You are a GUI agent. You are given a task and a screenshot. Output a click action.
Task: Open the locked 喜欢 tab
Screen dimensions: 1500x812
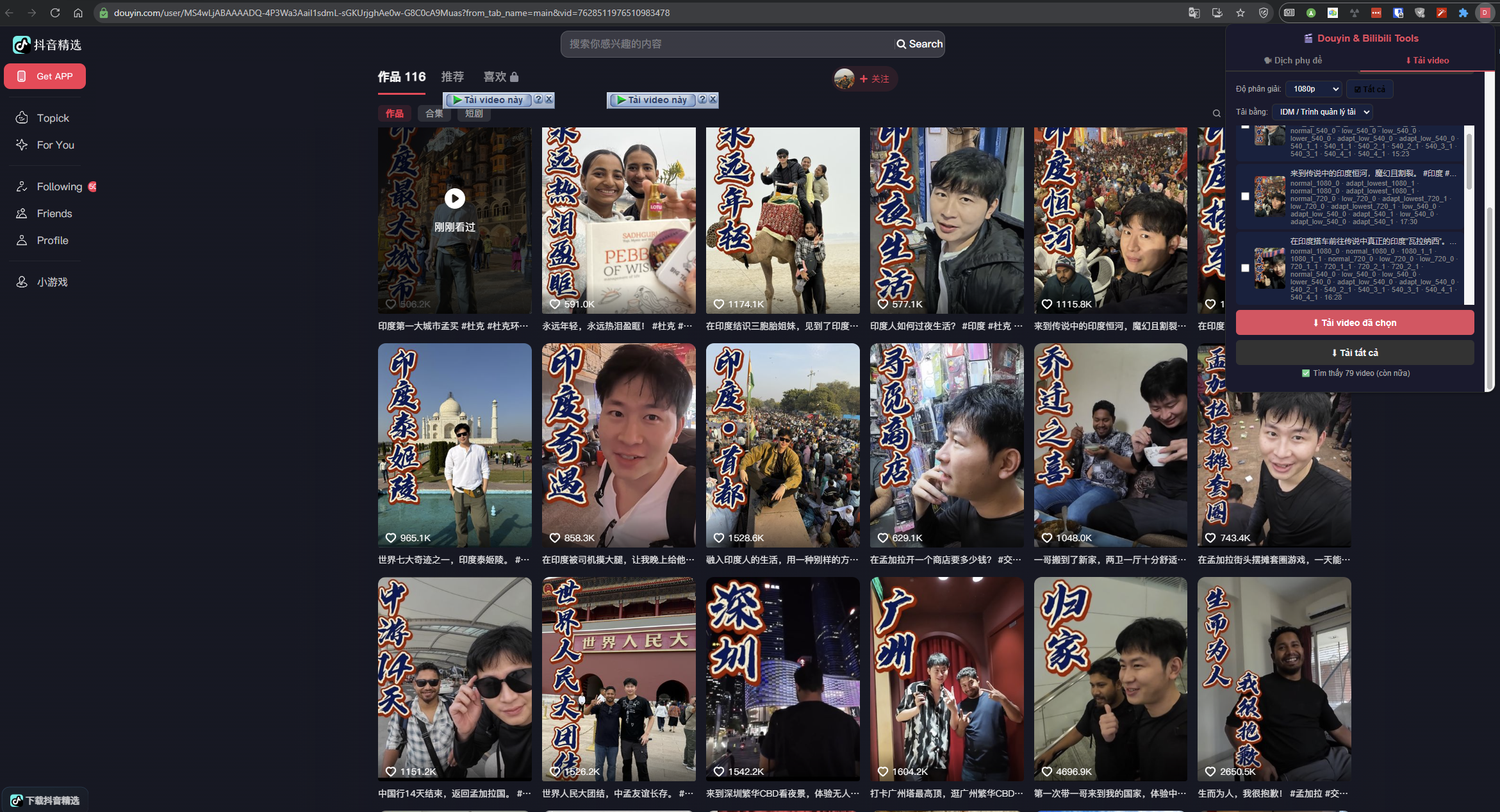500,77
